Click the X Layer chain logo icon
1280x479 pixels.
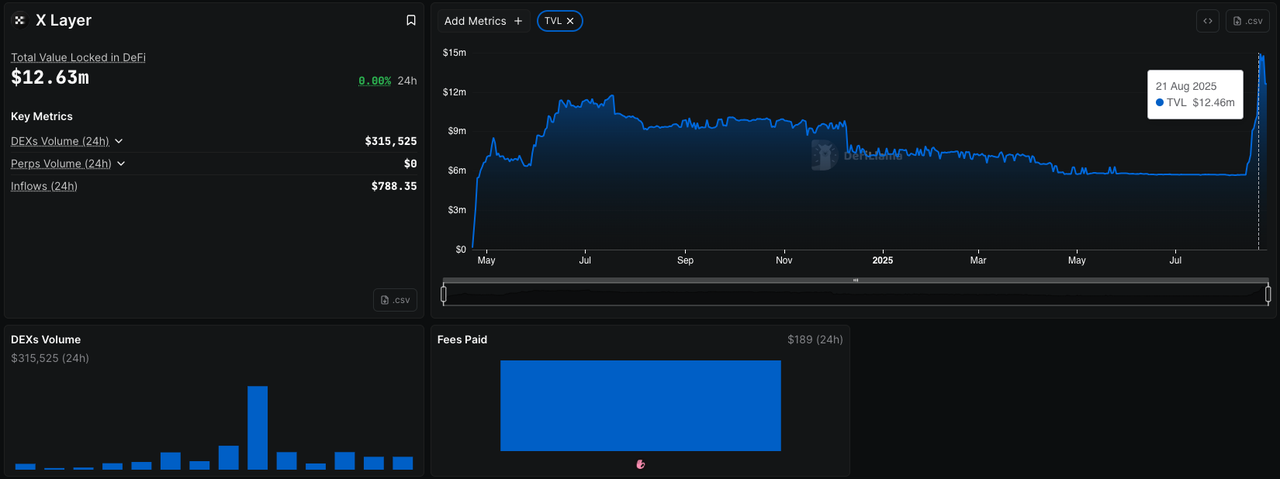pos(19,20)
